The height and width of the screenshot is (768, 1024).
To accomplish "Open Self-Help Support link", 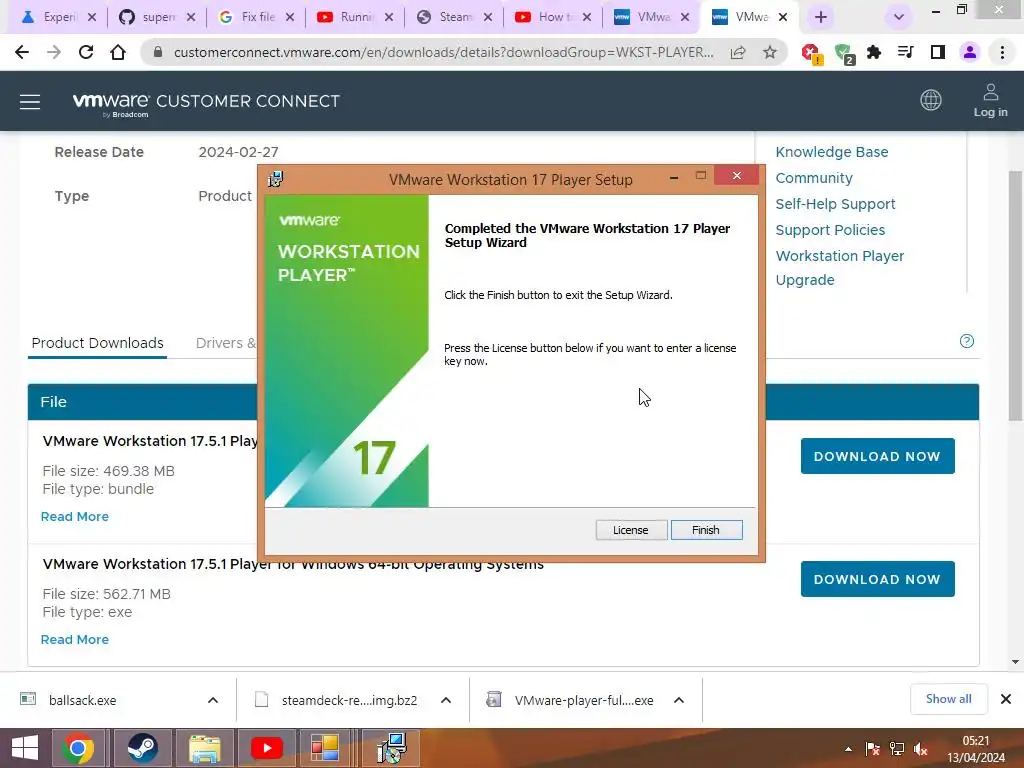I will [835, 204].
